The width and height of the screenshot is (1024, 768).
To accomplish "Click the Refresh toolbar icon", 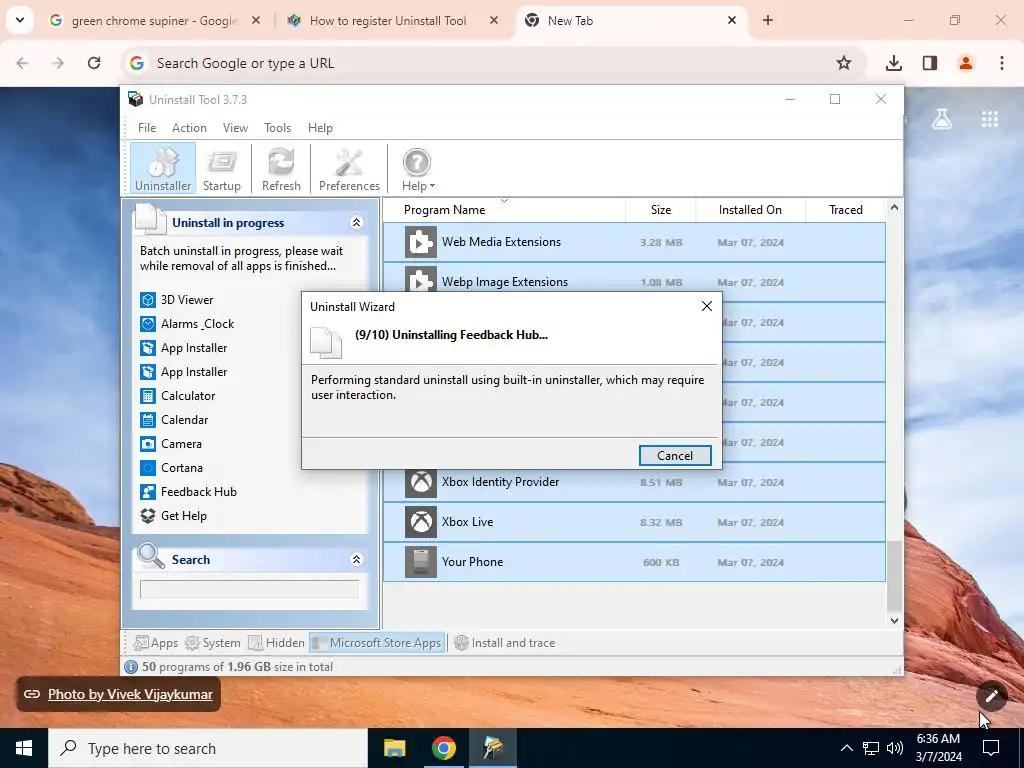I will [281, 169].
